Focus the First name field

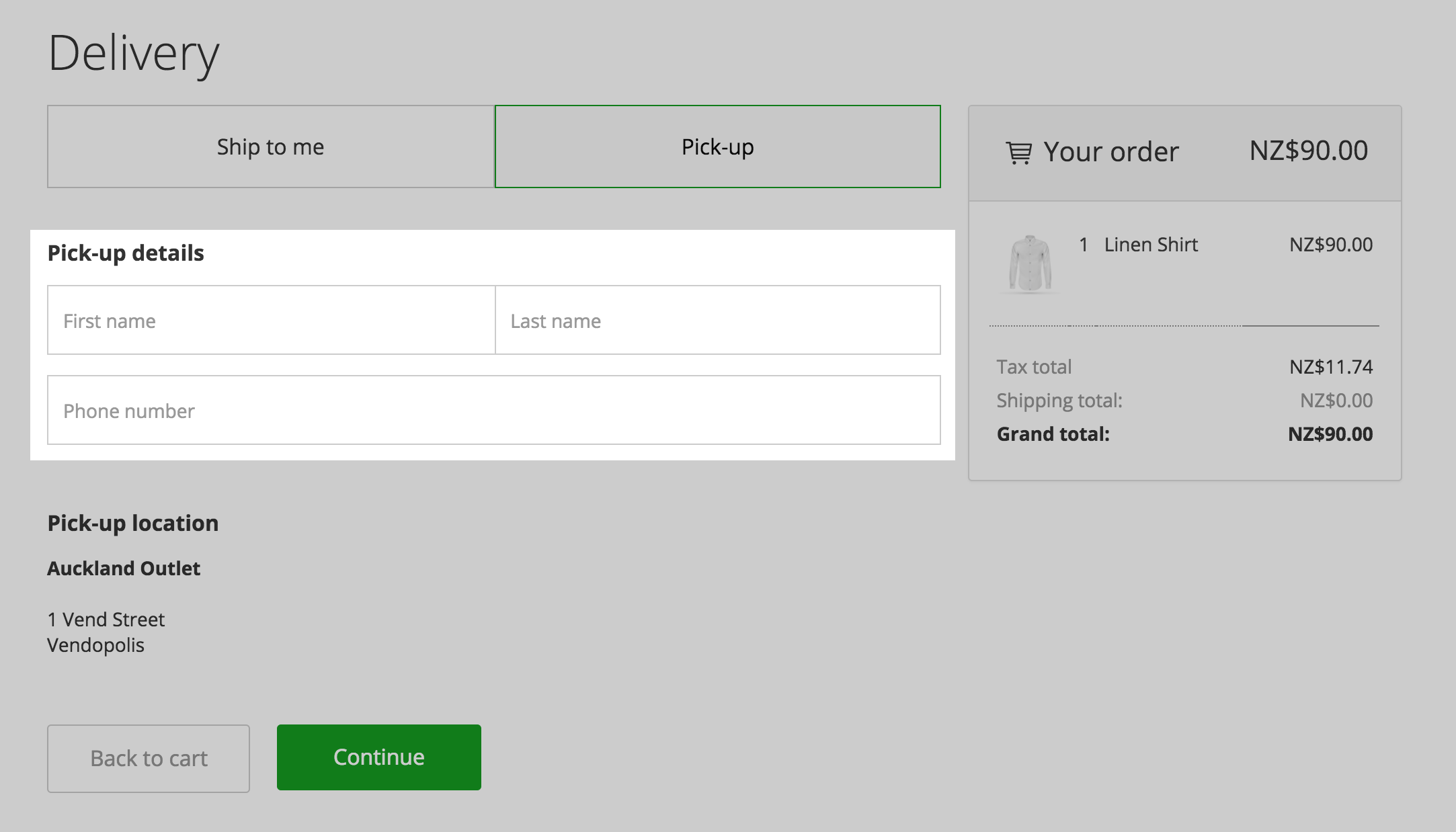pos(271,321)
